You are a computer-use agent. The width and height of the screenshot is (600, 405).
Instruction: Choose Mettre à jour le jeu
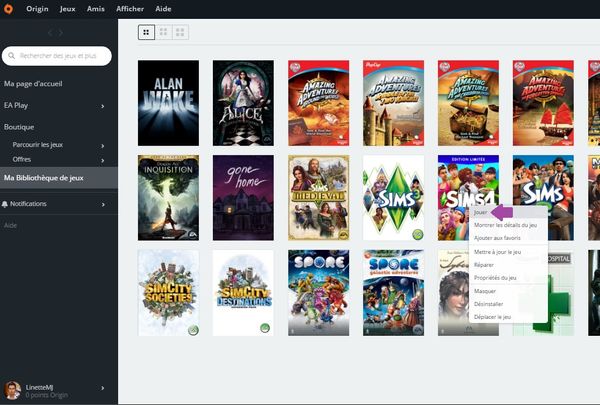tap(497, 252)
